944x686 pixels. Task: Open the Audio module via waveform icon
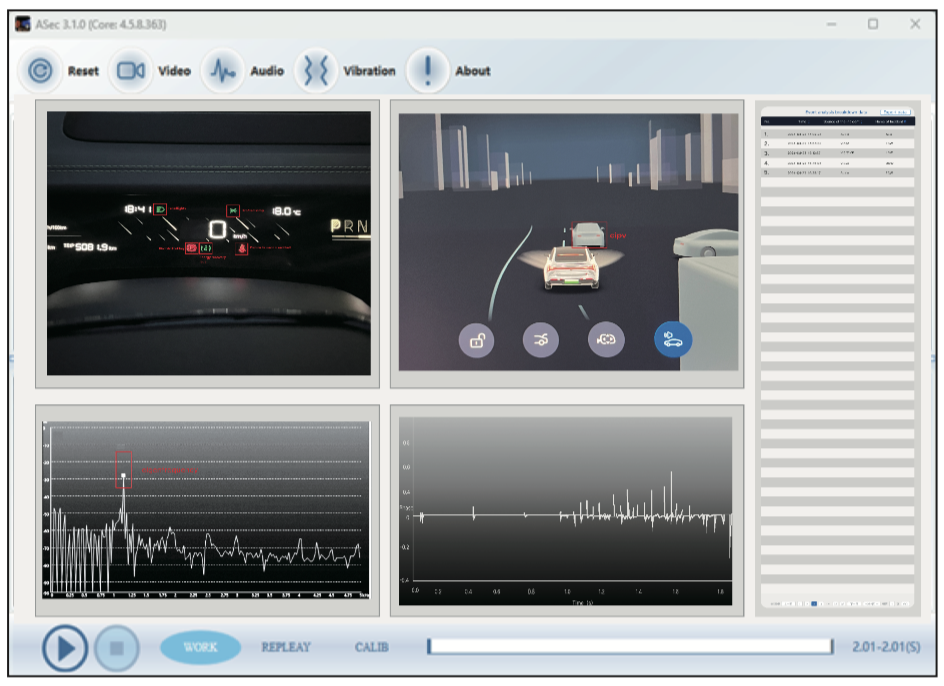coord(222,70)
